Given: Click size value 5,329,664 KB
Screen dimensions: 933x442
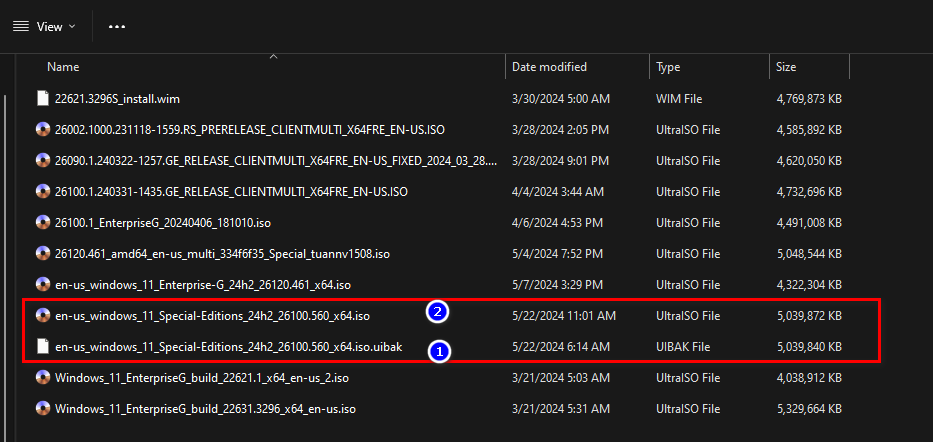Looking at the screenshot, I should (x=809, y=409).
